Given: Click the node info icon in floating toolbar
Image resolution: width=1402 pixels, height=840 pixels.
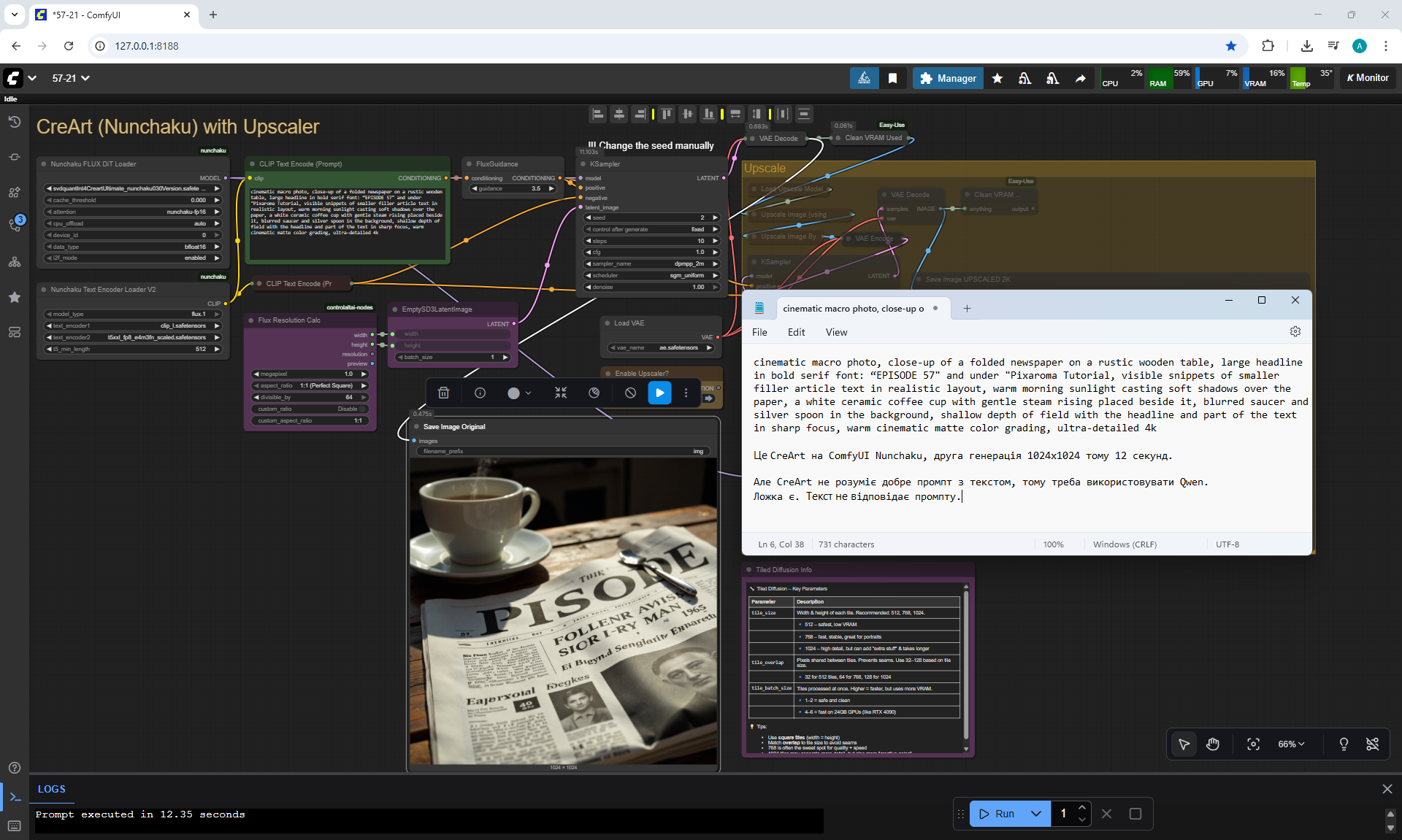Looking at the screenshot, I should pos(480,393).
